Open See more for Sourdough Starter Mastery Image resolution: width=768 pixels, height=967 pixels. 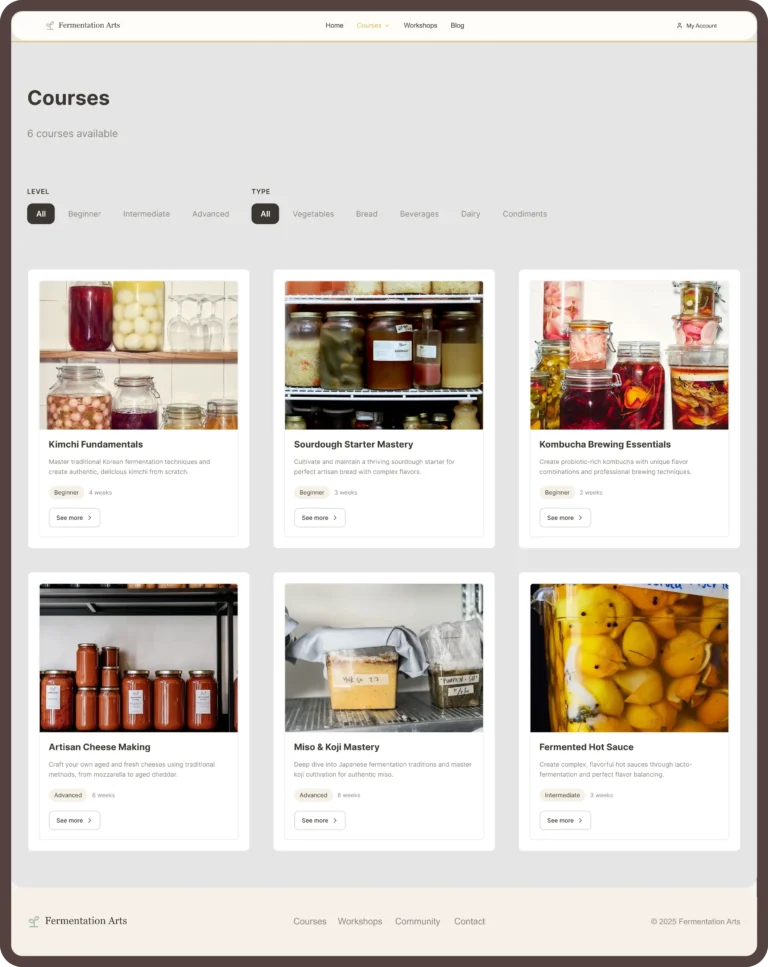(x=320, y=518)
